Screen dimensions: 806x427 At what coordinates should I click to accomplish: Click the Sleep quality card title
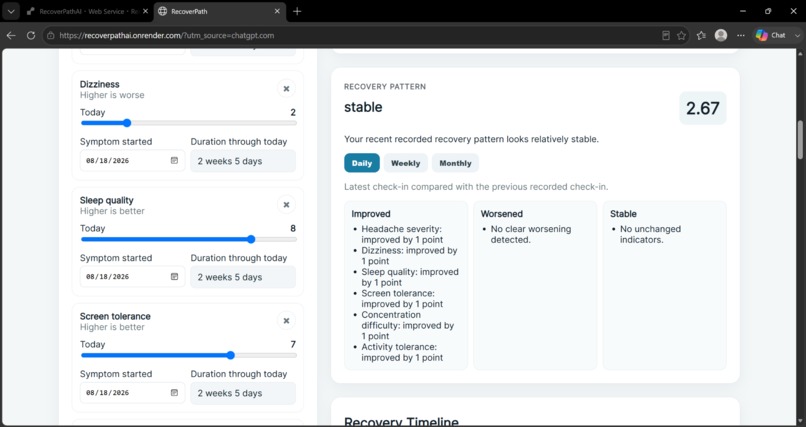(x=106, y=200)
